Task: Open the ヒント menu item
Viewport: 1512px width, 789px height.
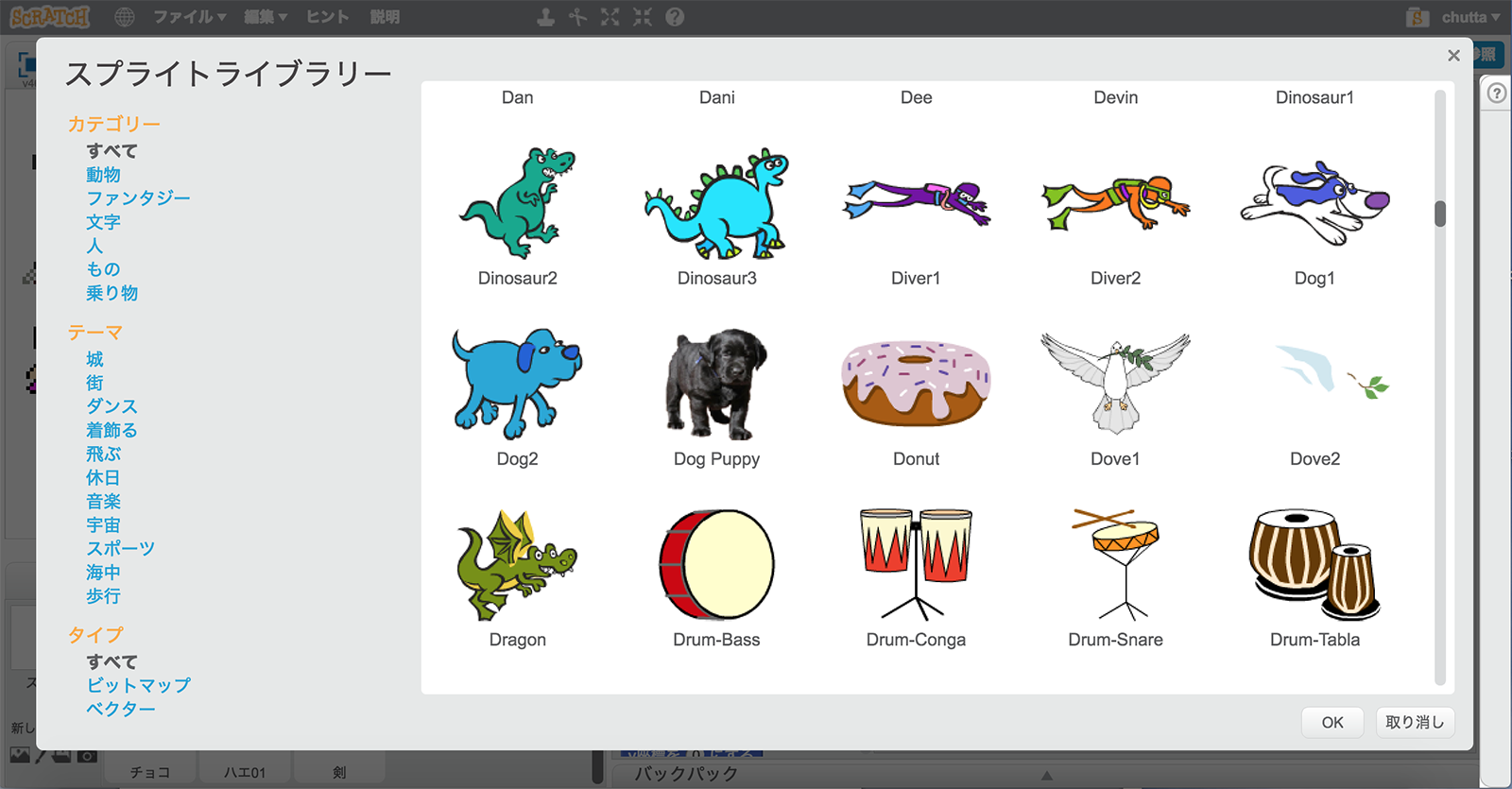Action: [x=328, y=17]
